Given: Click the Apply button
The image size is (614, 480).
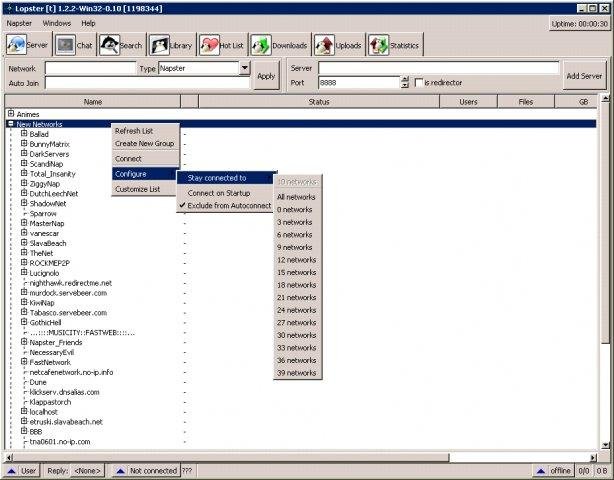Looking at the screenshot, I should [x=266, y=76].
